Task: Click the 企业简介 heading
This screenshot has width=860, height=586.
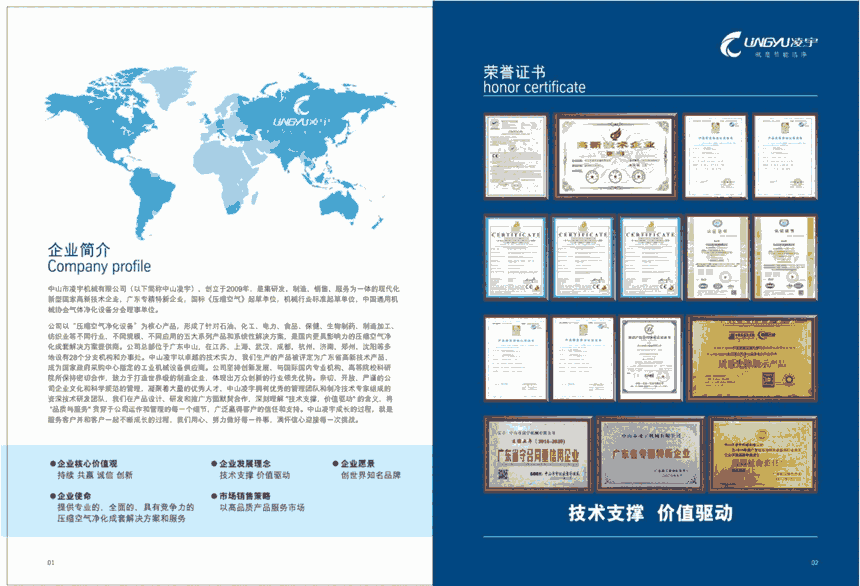Action: coord(79,250)
